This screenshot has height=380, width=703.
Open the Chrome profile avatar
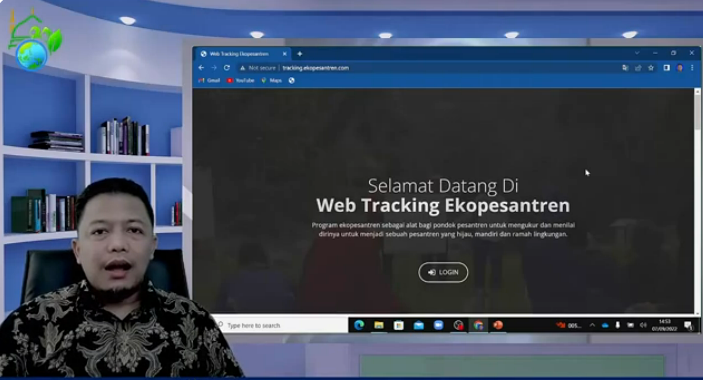(680, 68)
